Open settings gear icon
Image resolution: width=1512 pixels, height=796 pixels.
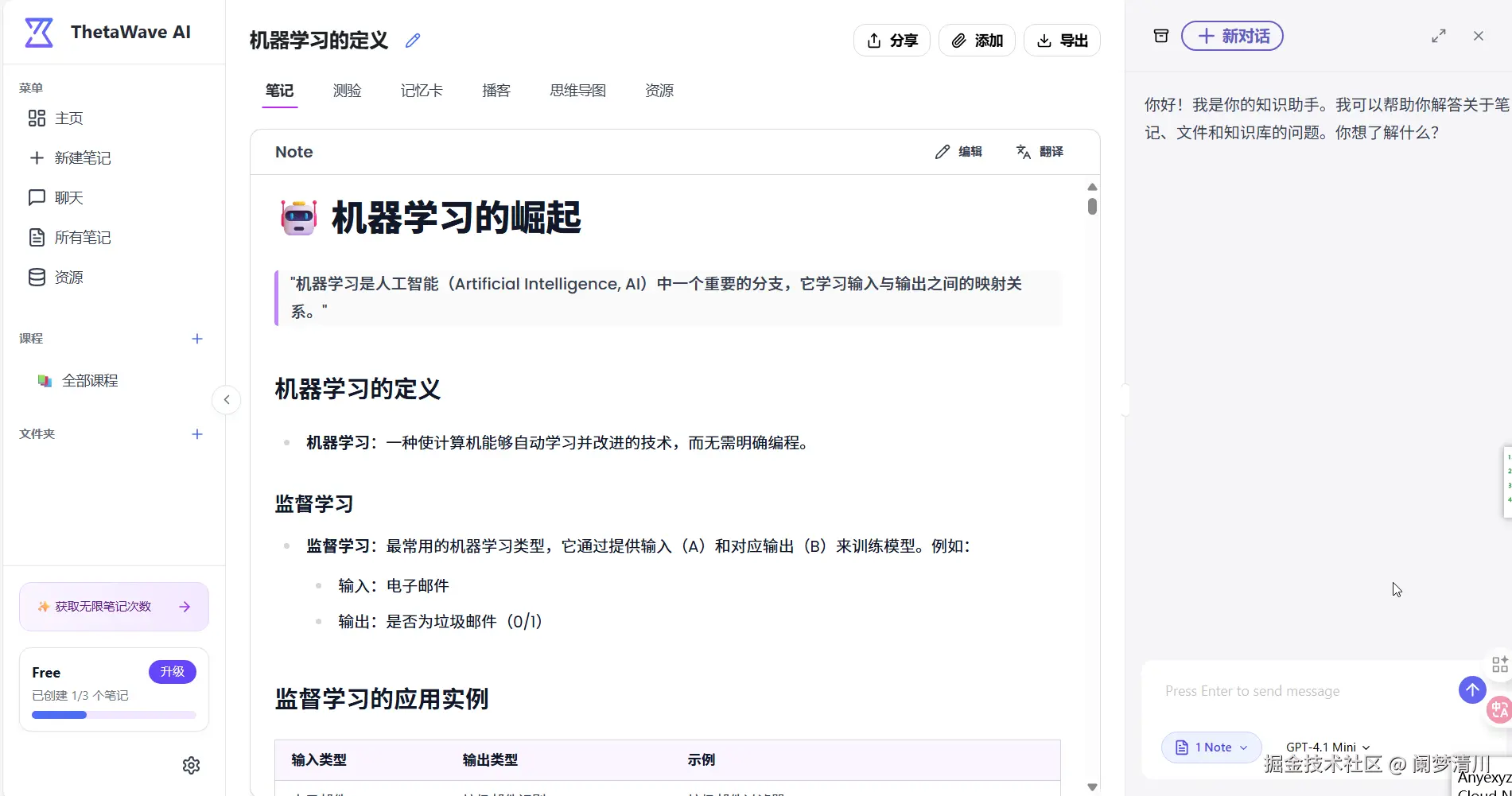(191, 765)
